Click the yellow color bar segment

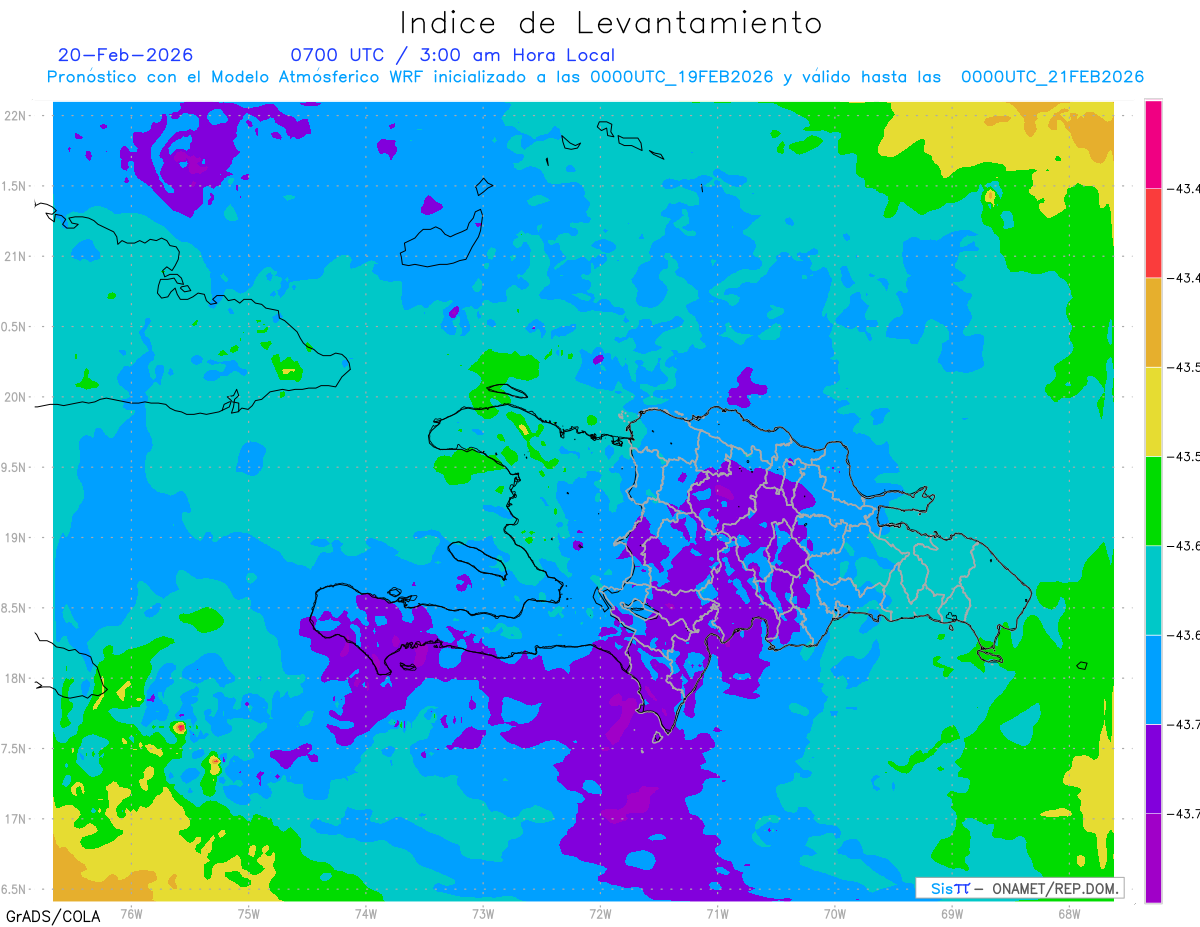pyautogui.click(x=1153, y=411)
